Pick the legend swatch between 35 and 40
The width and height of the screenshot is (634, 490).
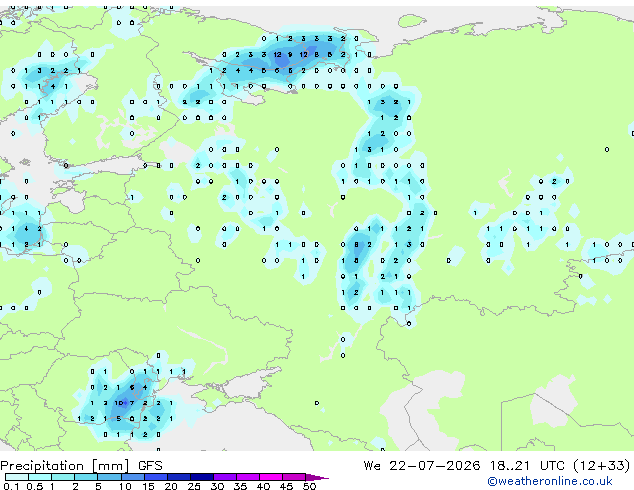tap(248, 477)
